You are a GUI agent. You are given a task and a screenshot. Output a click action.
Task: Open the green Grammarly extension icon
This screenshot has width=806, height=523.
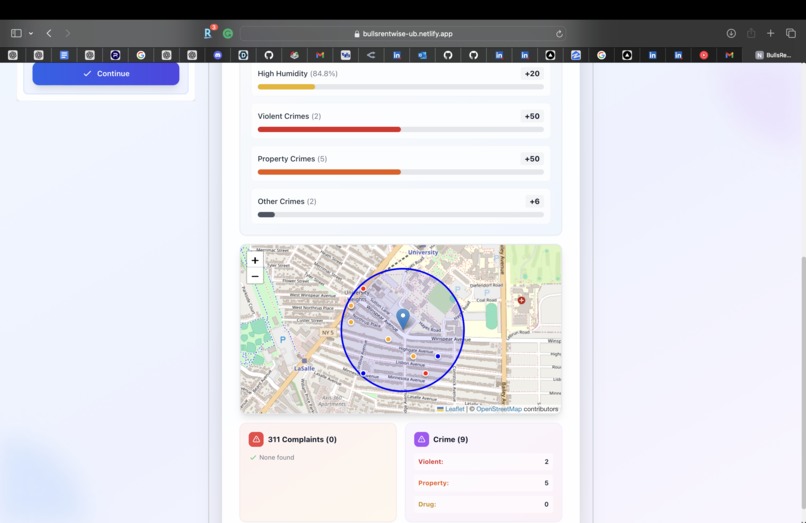(228, 33)
